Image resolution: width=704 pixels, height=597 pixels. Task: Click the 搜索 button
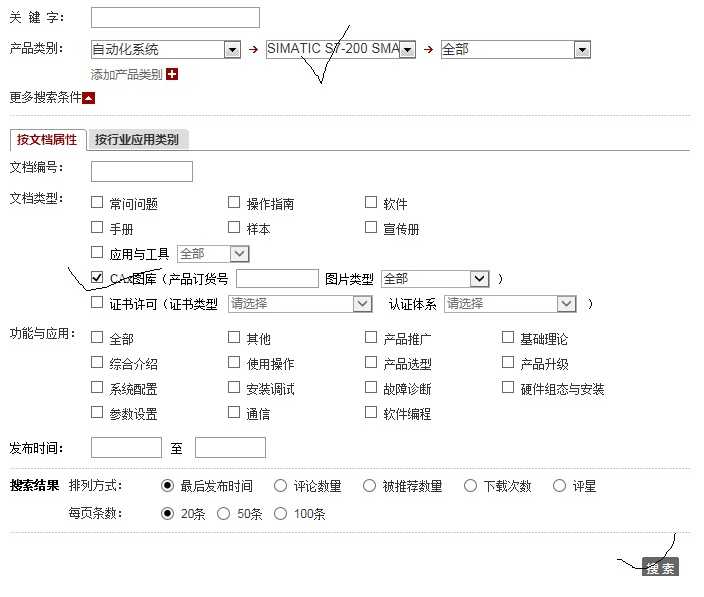coord(660,568)
